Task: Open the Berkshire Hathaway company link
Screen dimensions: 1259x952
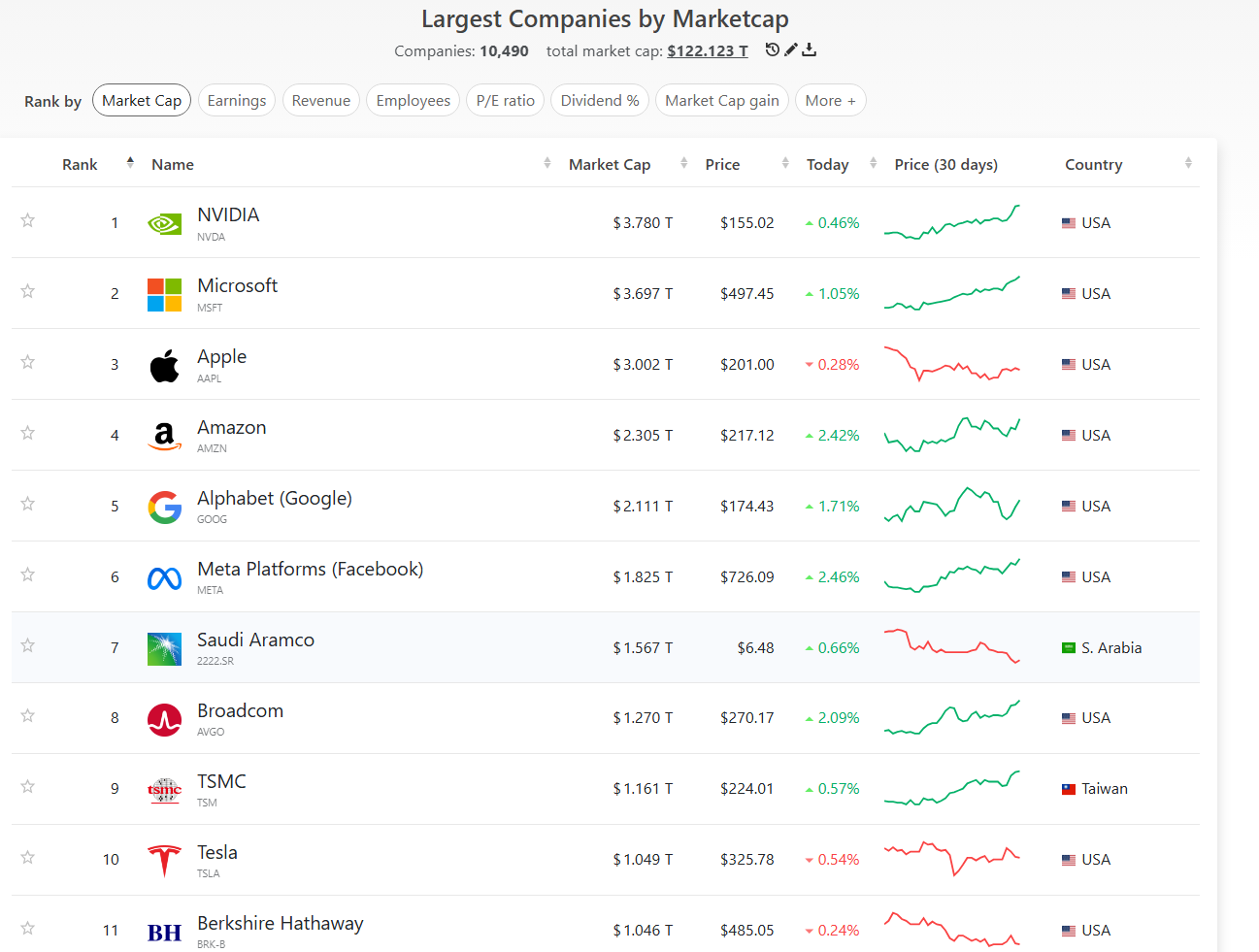Action: coord(281,923)
